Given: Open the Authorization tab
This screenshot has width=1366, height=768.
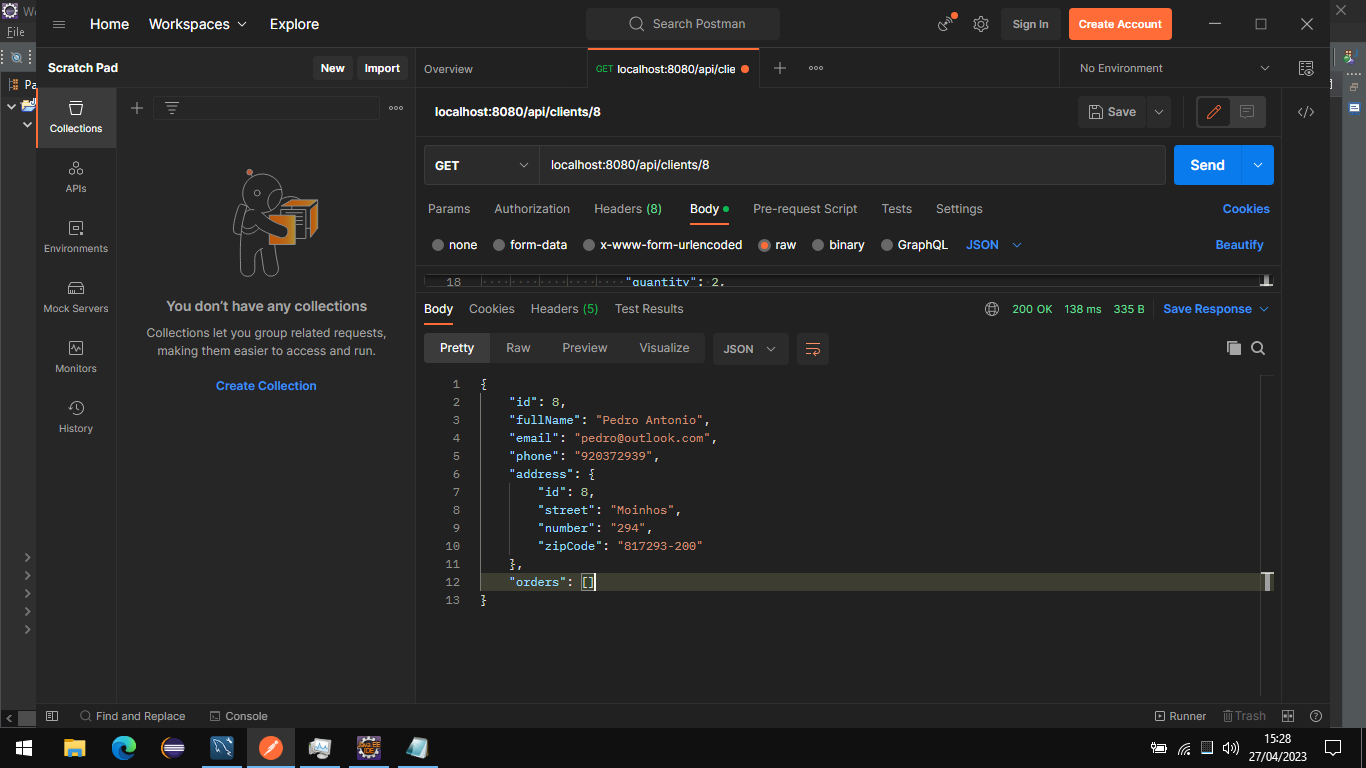Looking at the screenshot, I should [x=532, y=209].
